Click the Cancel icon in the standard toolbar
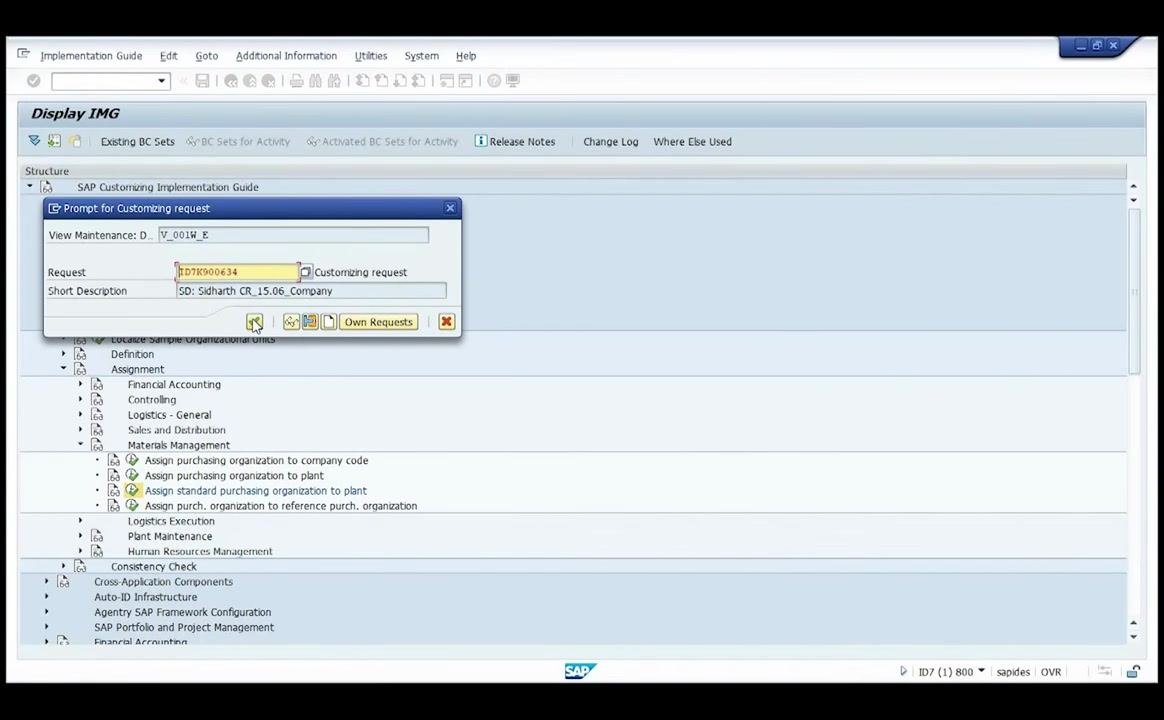The height and width of the screenshot is (720, 1164). (x=269, y=81)
